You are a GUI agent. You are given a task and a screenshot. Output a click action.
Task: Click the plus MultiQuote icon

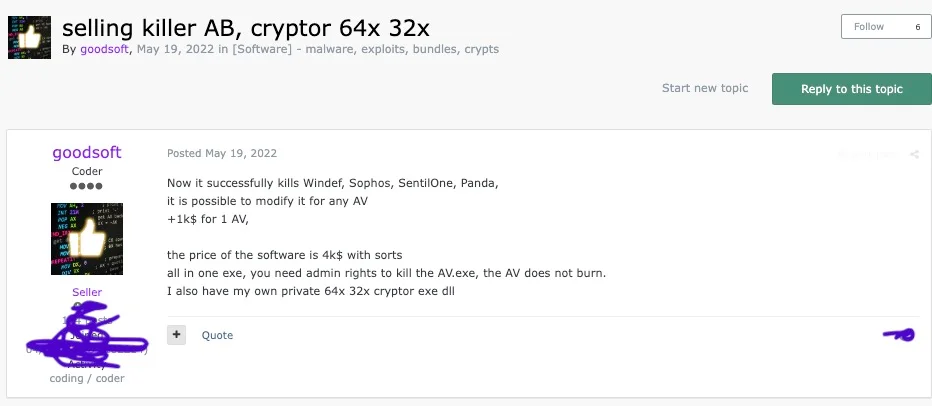pyautogui.click(x=177, y=335)
